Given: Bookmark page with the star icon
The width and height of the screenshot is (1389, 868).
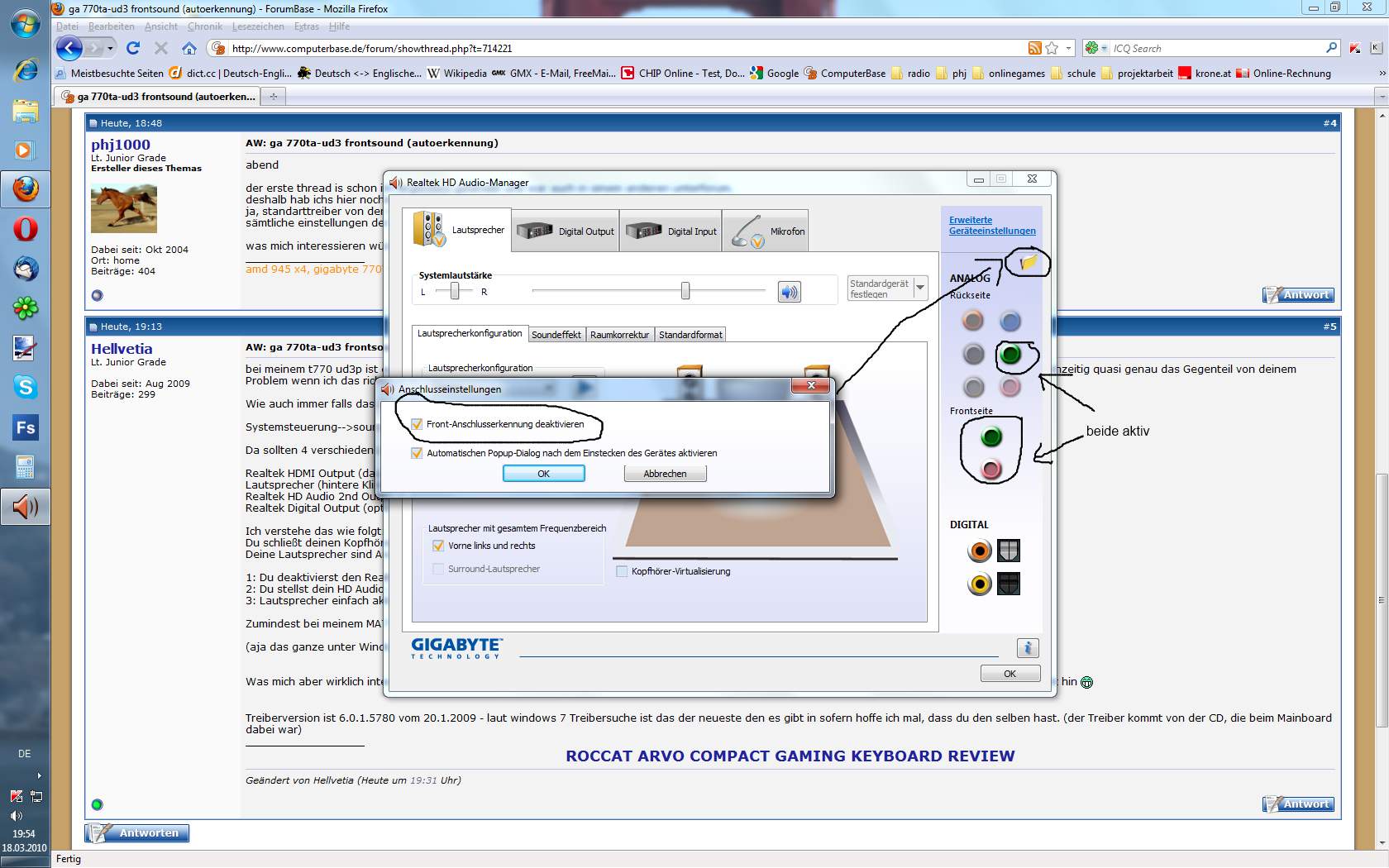Looking at the screenshot, I should [1052, 48].
